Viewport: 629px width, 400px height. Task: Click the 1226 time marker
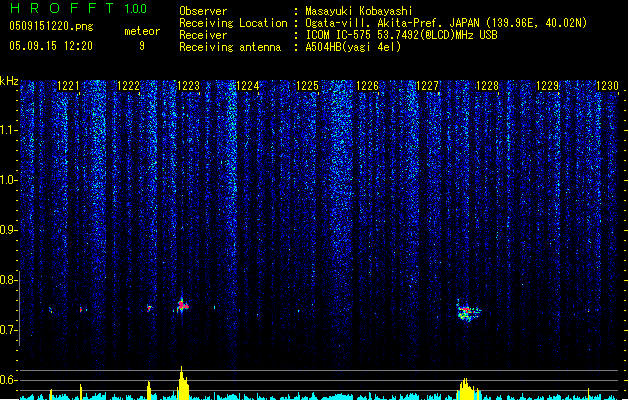pyautogui.click(x=367, y=85)
